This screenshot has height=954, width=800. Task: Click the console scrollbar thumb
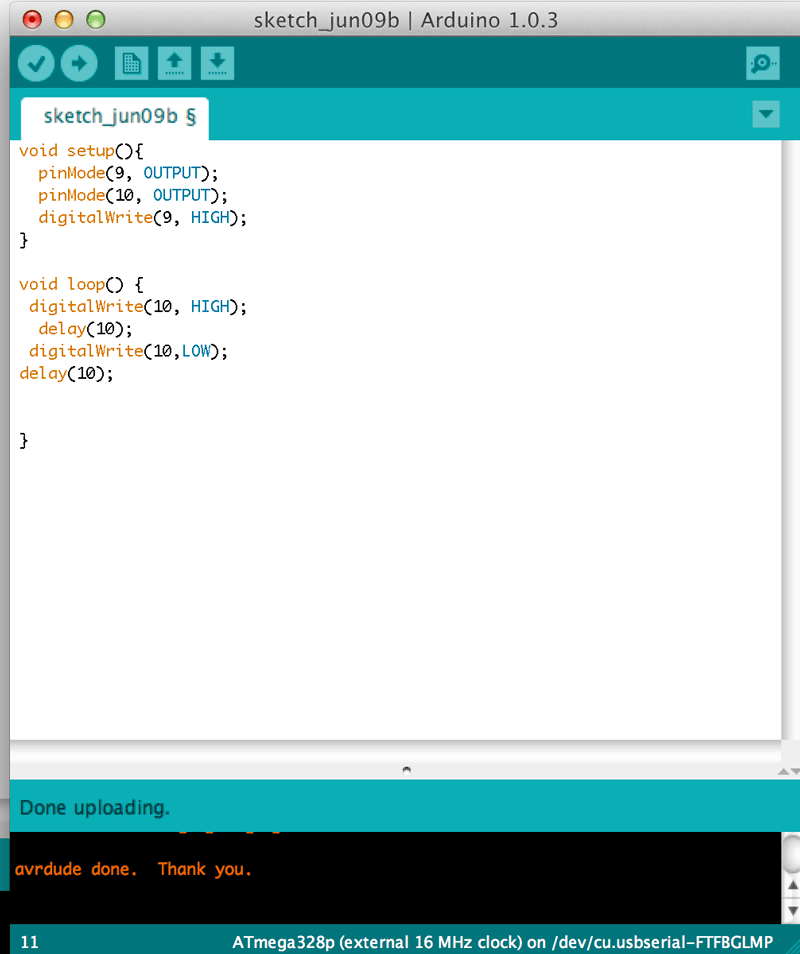(x=792, y=853)
